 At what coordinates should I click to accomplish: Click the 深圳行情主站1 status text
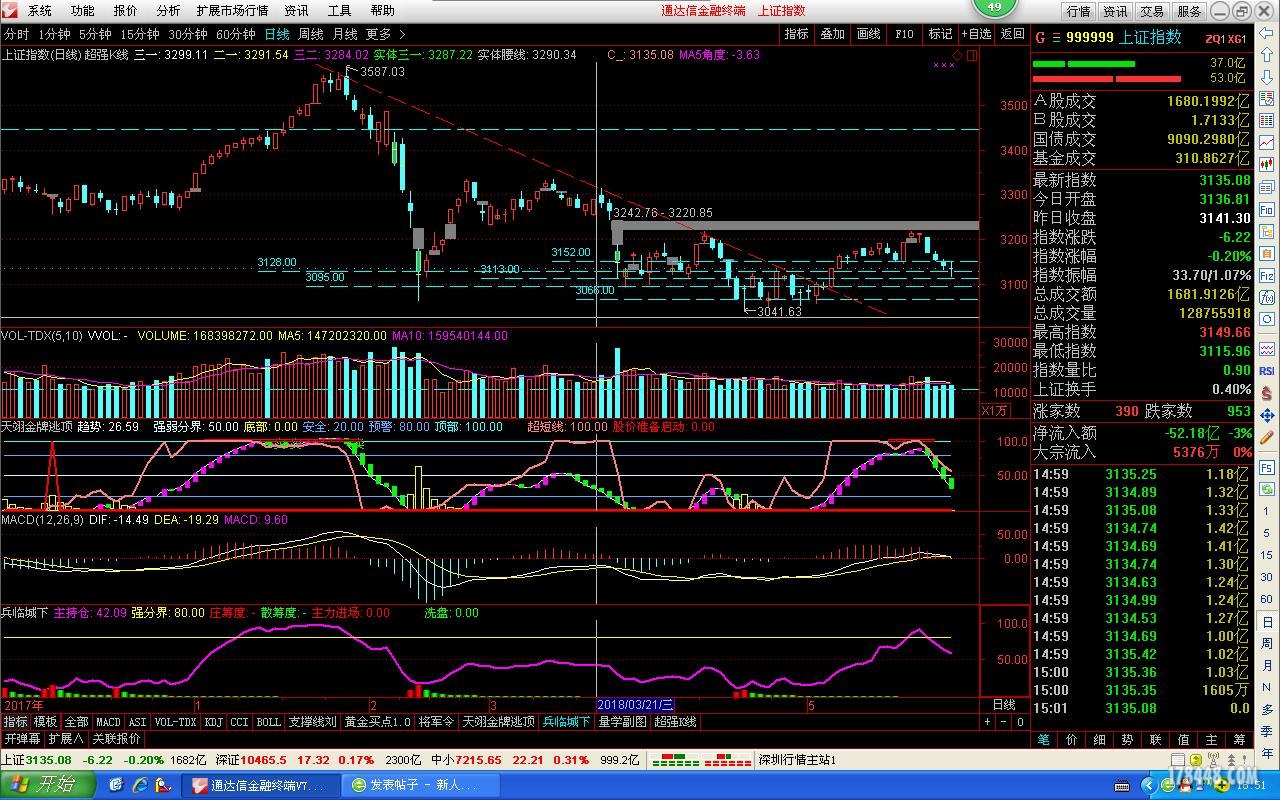[797, 760]
